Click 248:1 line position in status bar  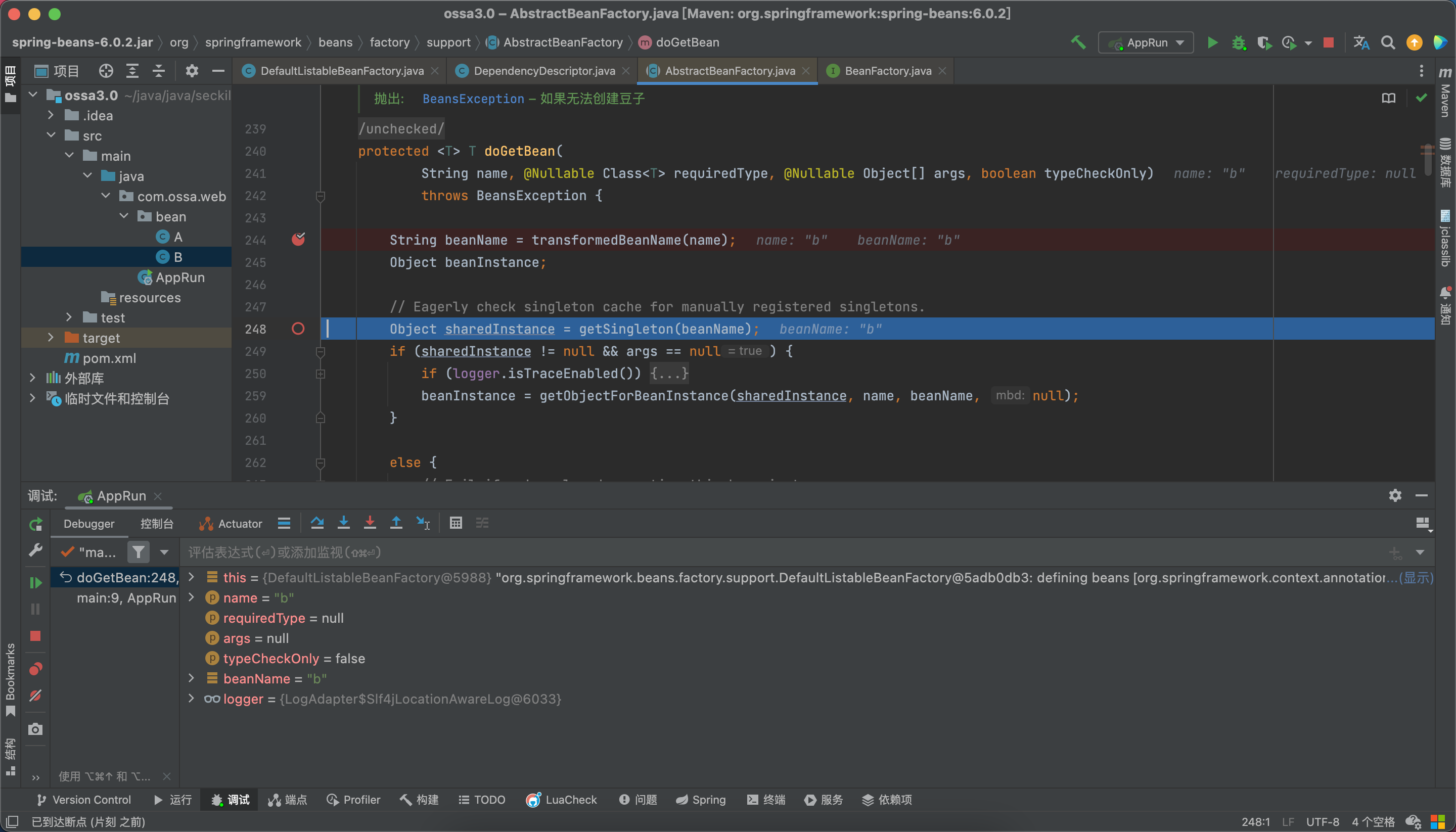[1255, 822]
